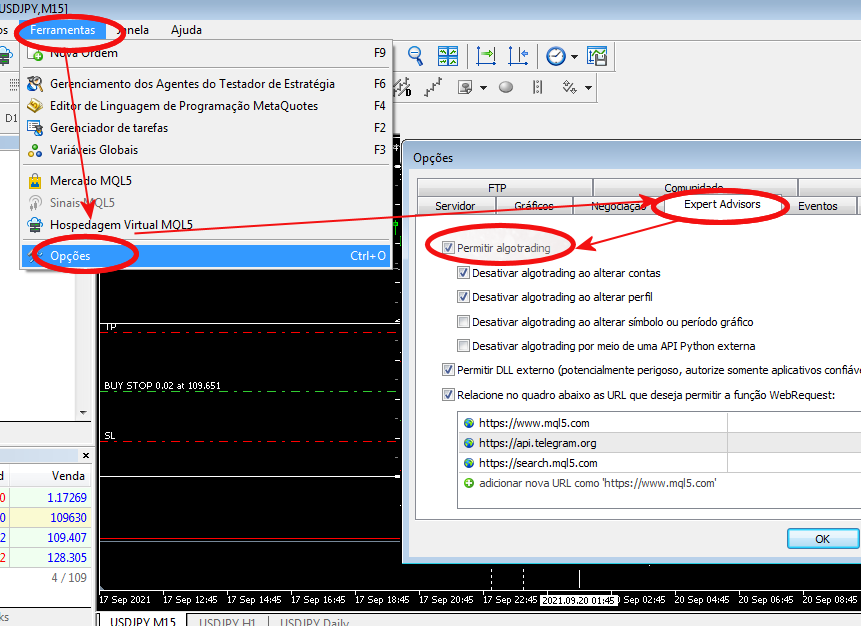Click the Tile Windows grid icon
The height and width of the screenshot is (626, 861).
click(x=448, y=56)
